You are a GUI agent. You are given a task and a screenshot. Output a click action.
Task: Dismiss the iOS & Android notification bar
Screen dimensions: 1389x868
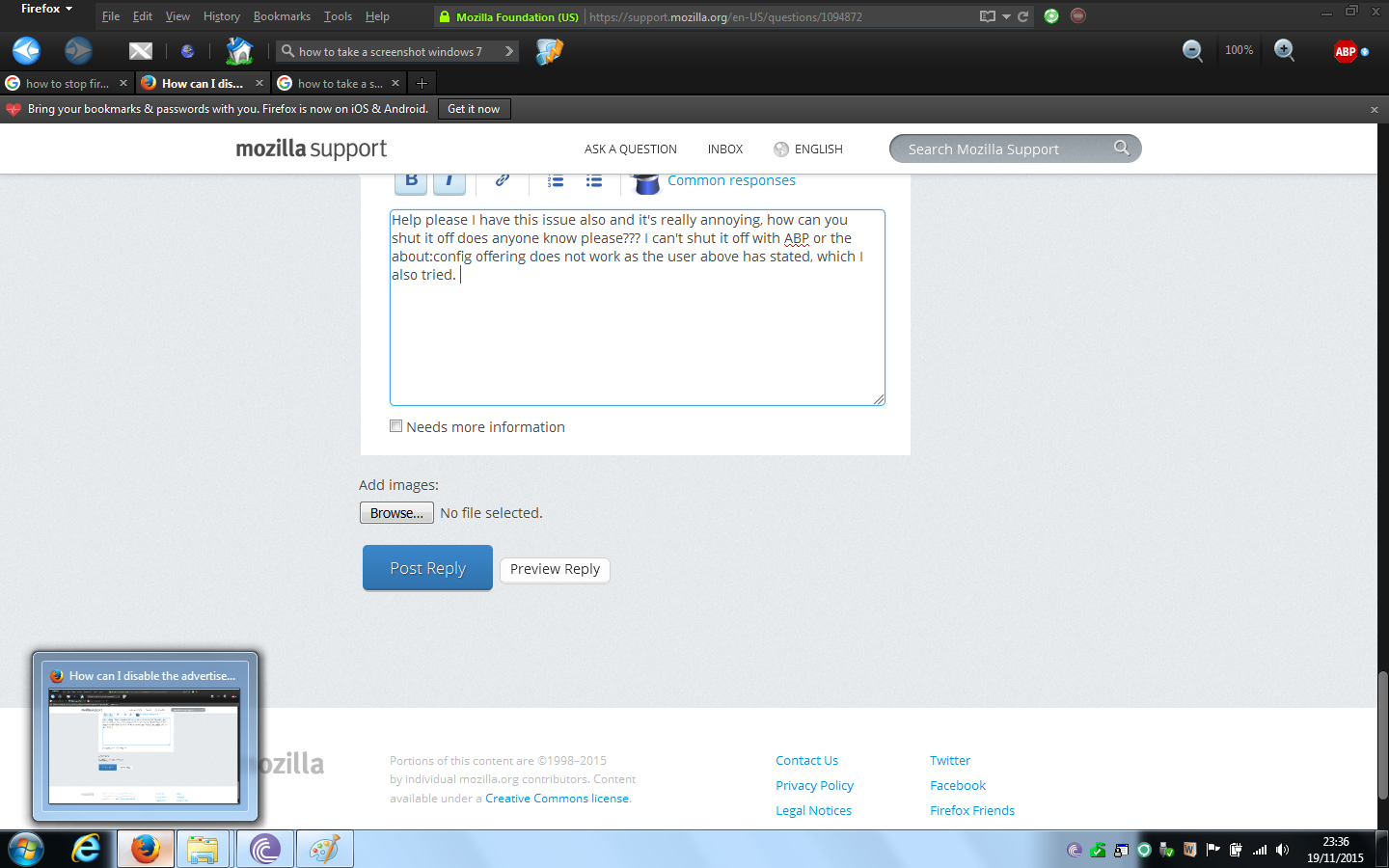(x=1375, y=110)
